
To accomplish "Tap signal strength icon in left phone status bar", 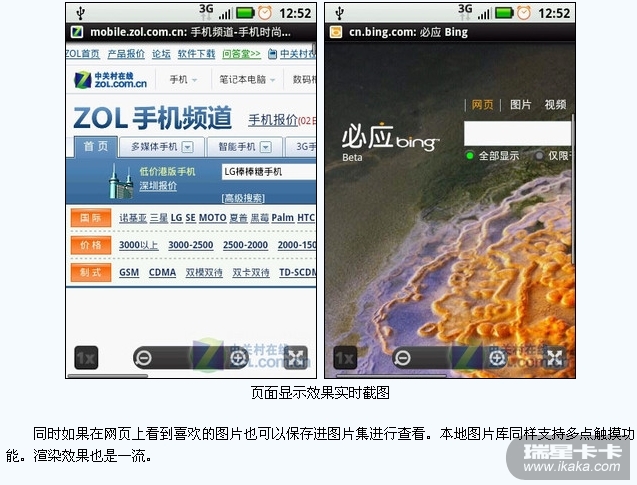I will [x=225, y=14].
